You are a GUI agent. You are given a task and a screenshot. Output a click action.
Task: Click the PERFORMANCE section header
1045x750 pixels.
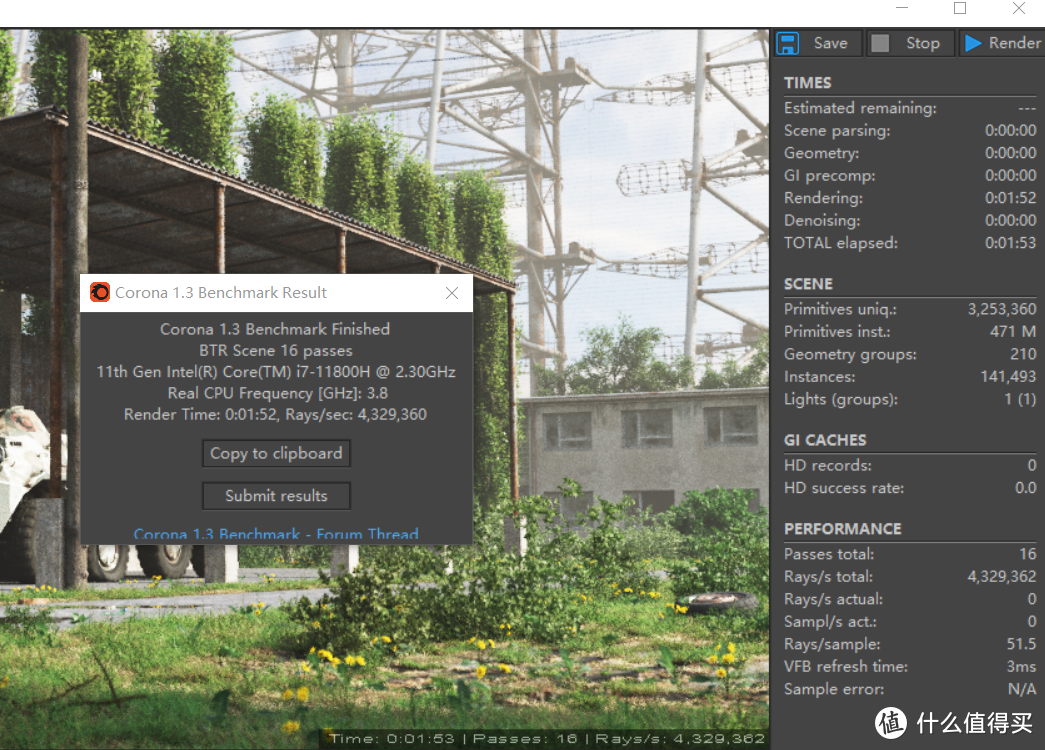coord(842,529)
